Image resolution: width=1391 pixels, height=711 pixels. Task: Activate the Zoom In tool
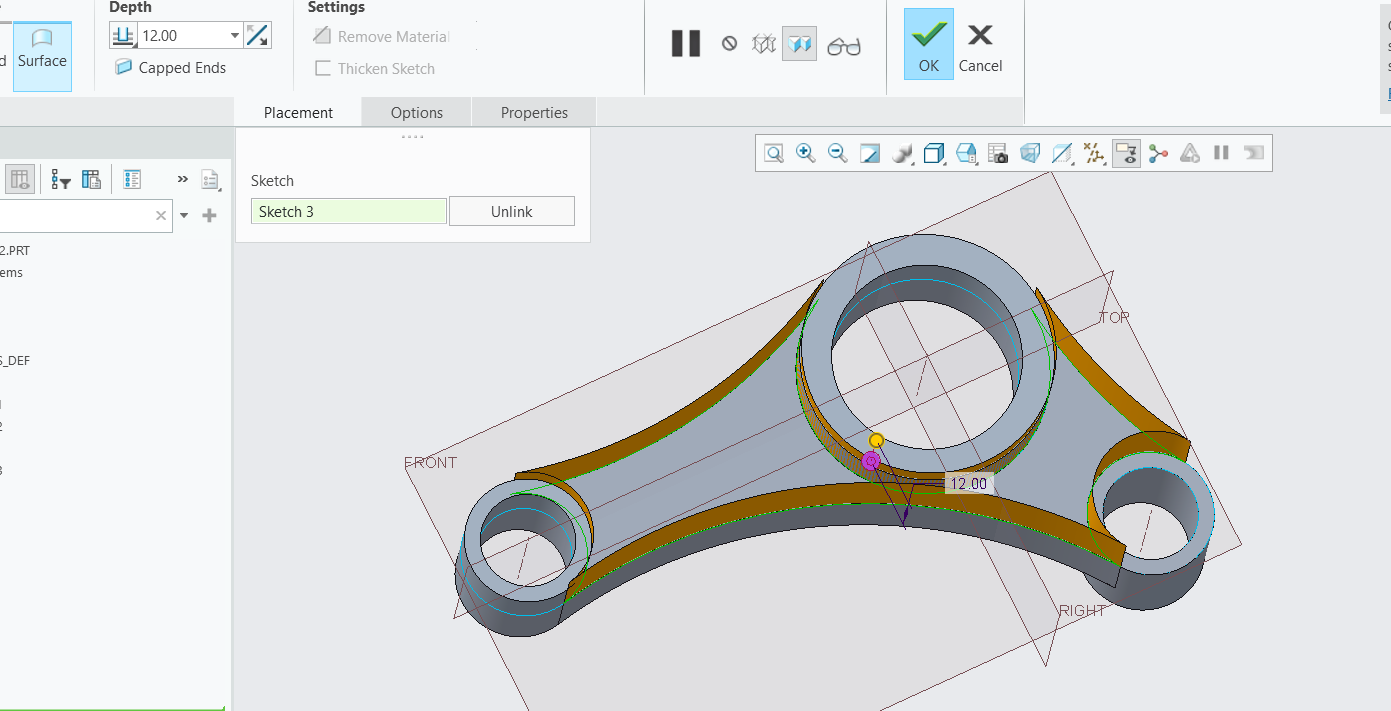[806, 153]
